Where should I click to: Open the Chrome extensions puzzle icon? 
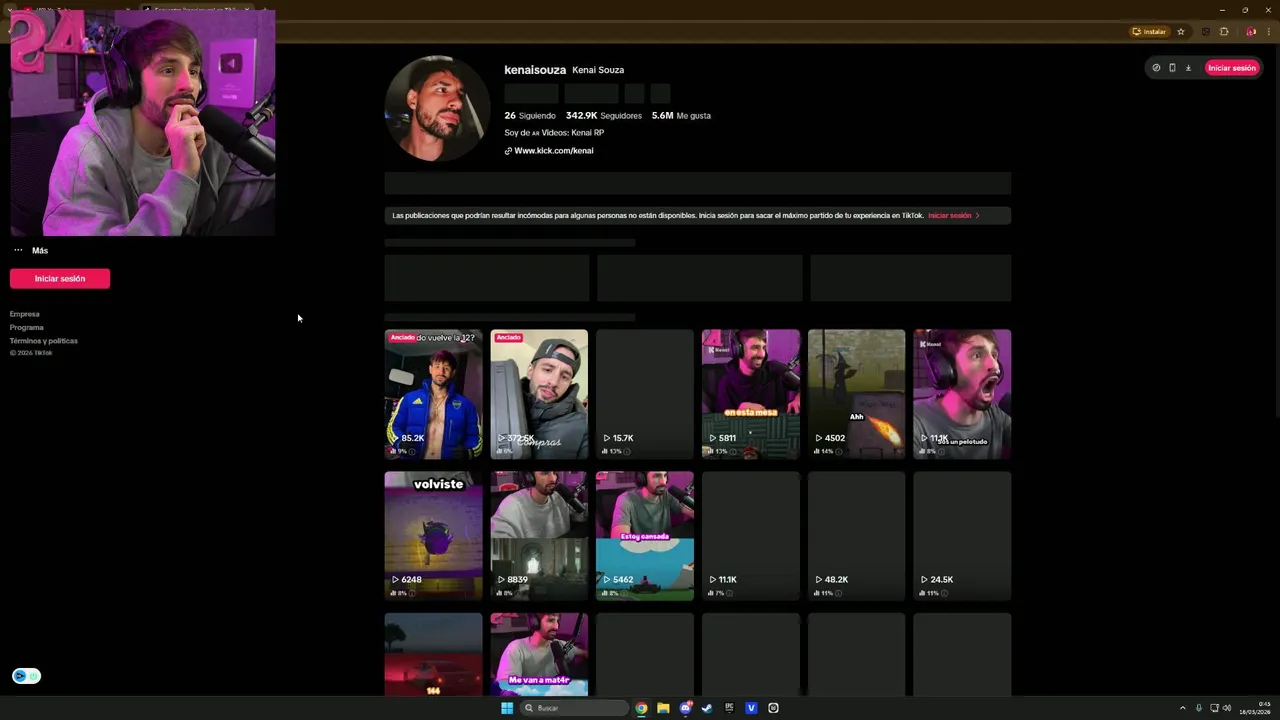coord(1224,31)
